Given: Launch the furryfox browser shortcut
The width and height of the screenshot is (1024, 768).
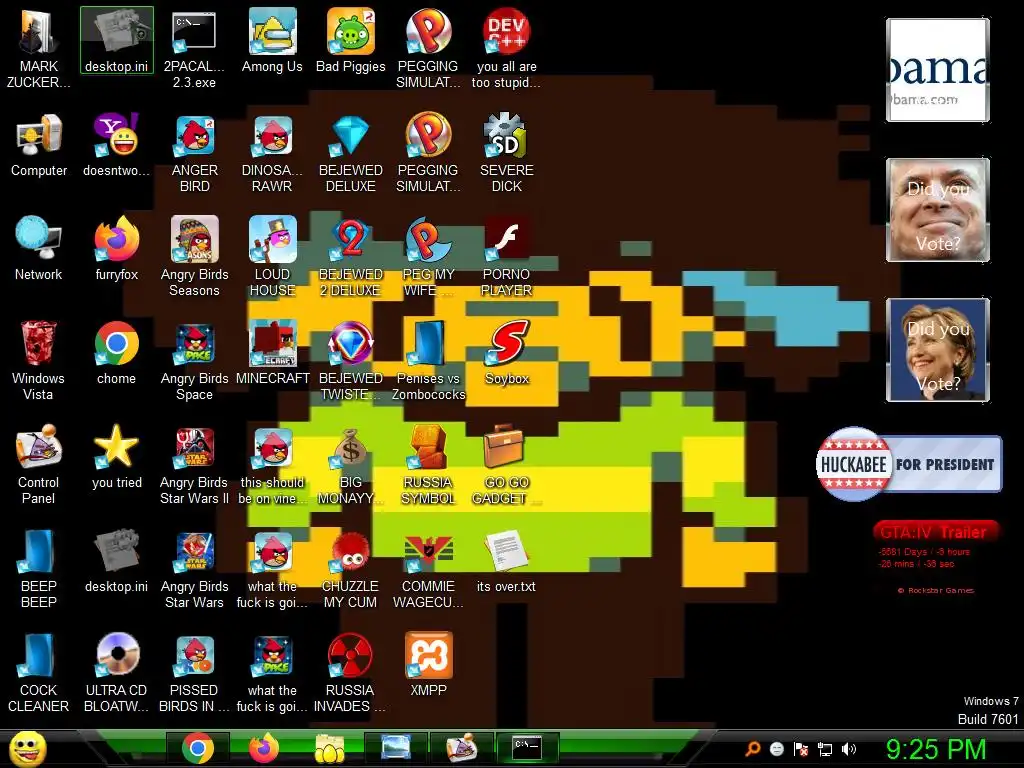Looking at the screenshot, I should coord(117,249).
